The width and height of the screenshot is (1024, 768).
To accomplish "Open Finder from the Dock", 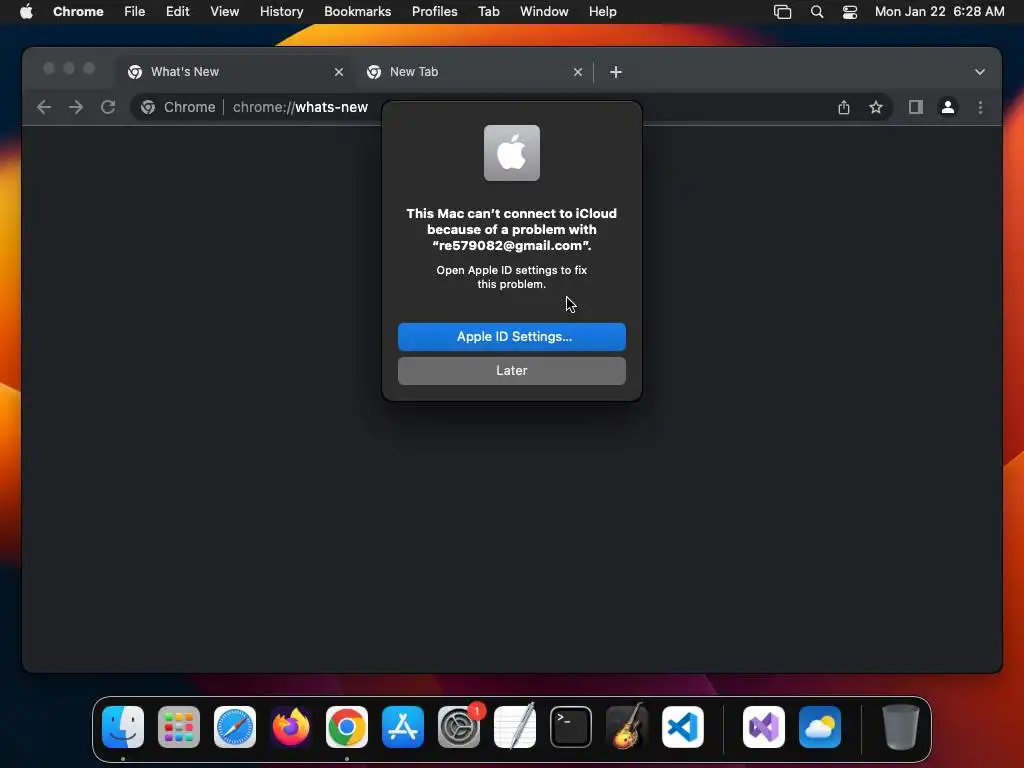I will [123, 726].
